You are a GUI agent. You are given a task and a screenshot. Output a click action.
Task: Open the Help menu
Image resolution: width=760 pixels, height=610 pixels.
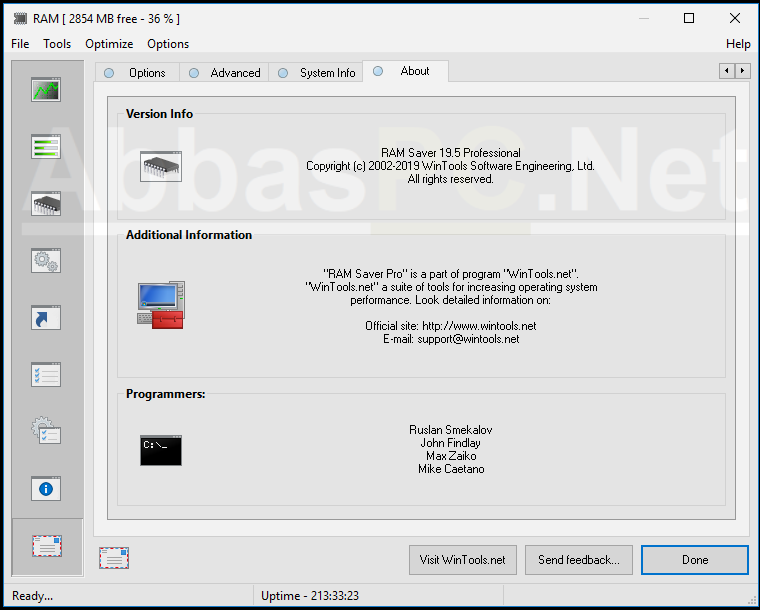[738, 44]
